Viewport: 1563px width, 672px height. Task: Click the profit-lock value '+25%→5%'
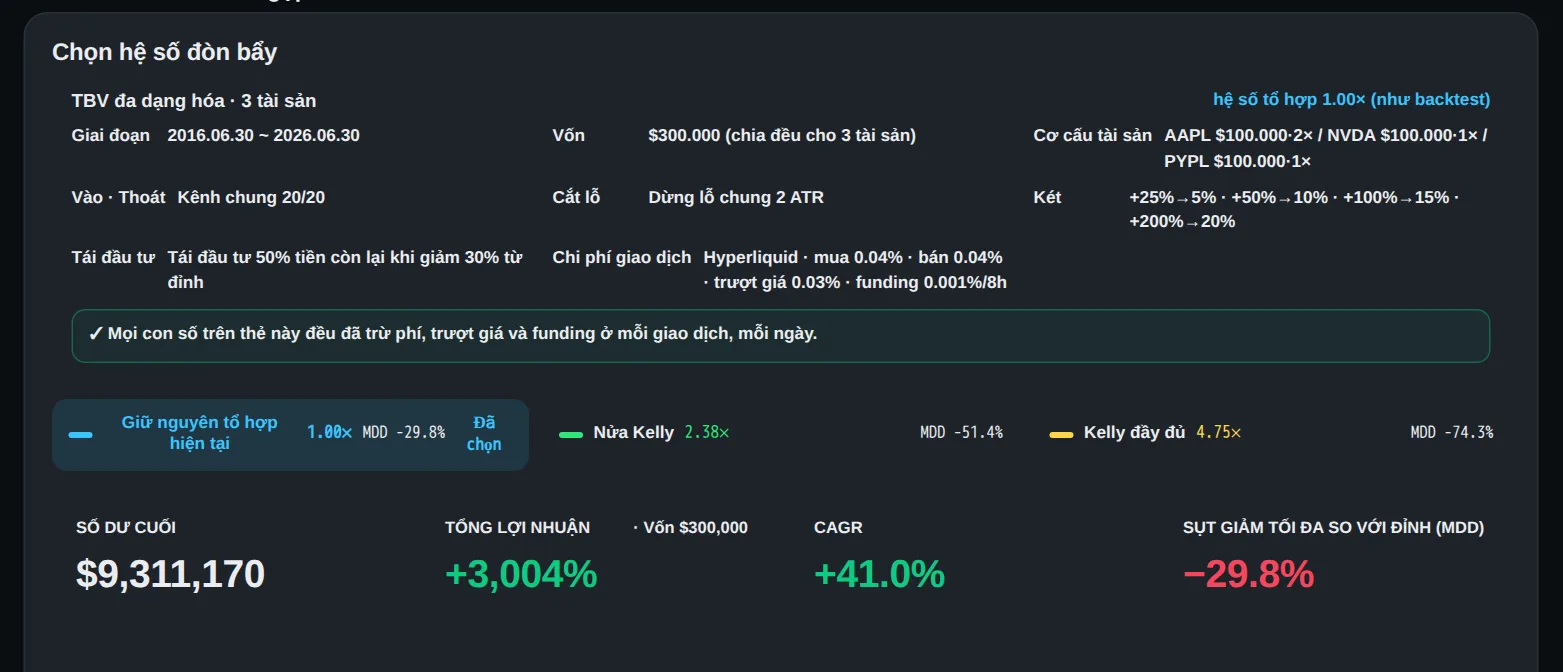tap(1173, 197)
